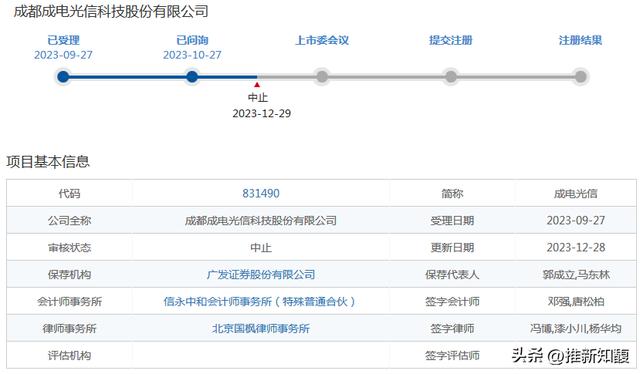Image resolution: width=640 pixels, height=374 pixels.
Task: Click the 2023-12-29 date under 中止
Action: [x=262, y=114]
